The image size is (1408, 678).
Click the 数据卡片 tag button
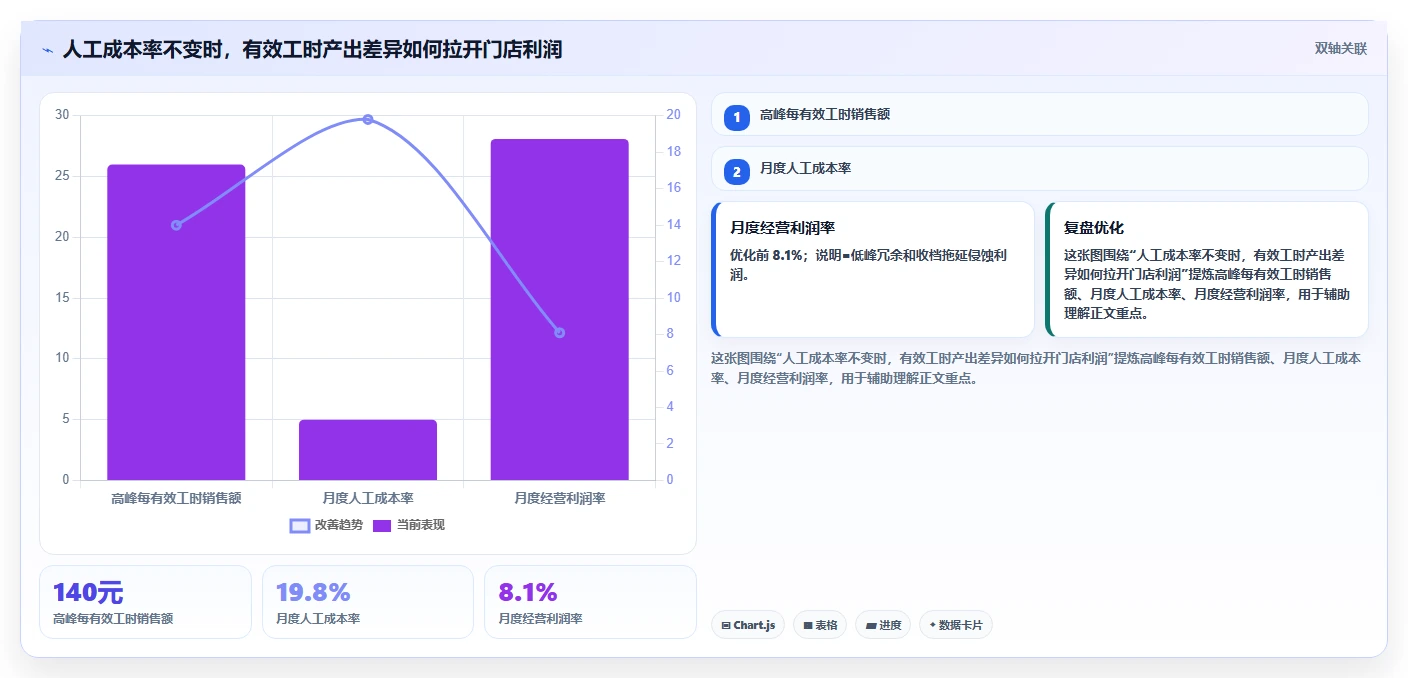coord(956,625)
